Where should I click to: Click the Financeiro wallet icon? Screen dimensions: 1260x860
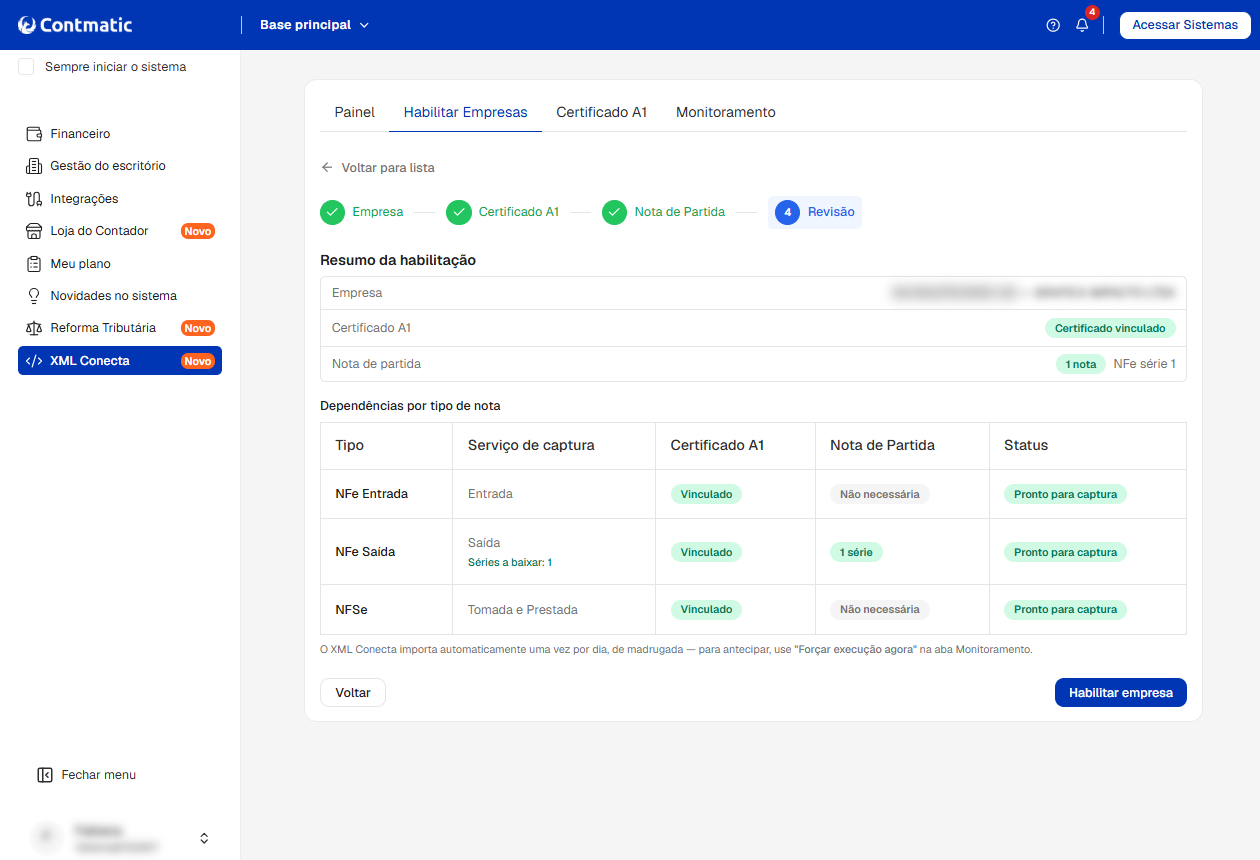click(33, 134)
